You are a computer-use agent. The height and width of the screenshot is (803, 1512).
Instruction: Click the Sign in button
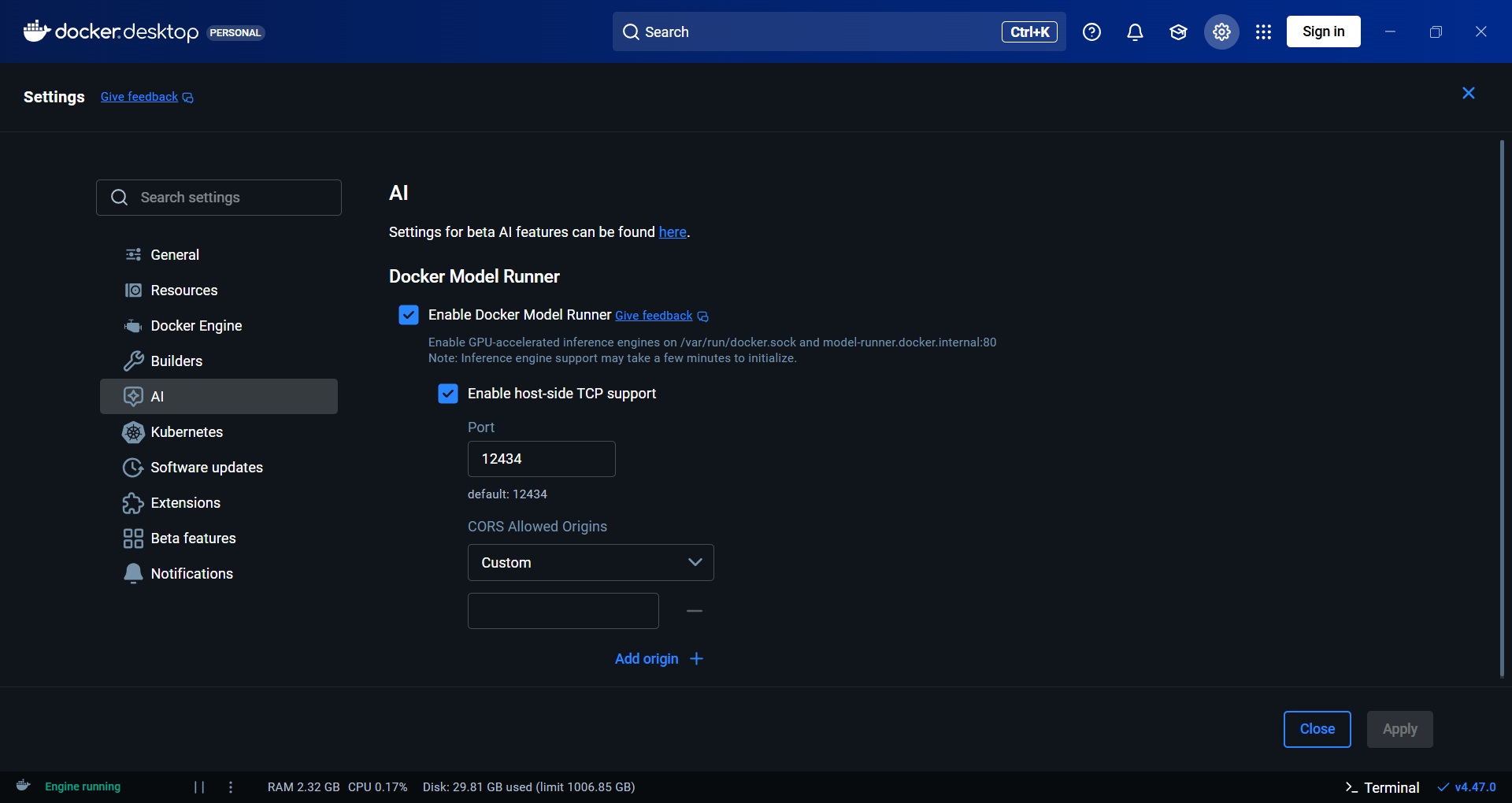click(x=1323, y=31)
